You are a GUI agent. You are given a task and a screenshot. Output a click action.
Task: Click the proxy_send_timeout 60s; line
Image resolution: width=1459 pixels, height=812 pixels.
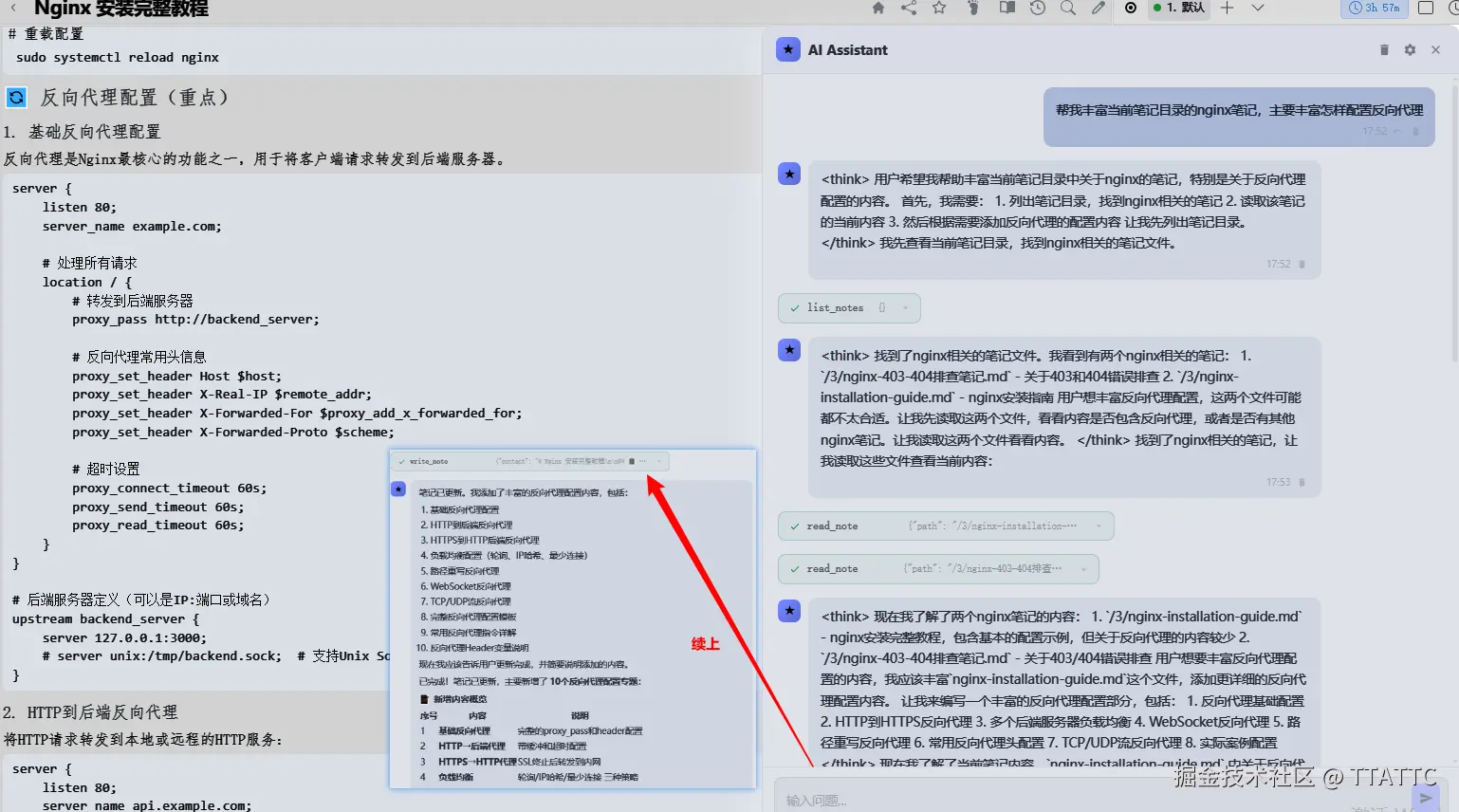pyautogui.click(x=157, y=507)
